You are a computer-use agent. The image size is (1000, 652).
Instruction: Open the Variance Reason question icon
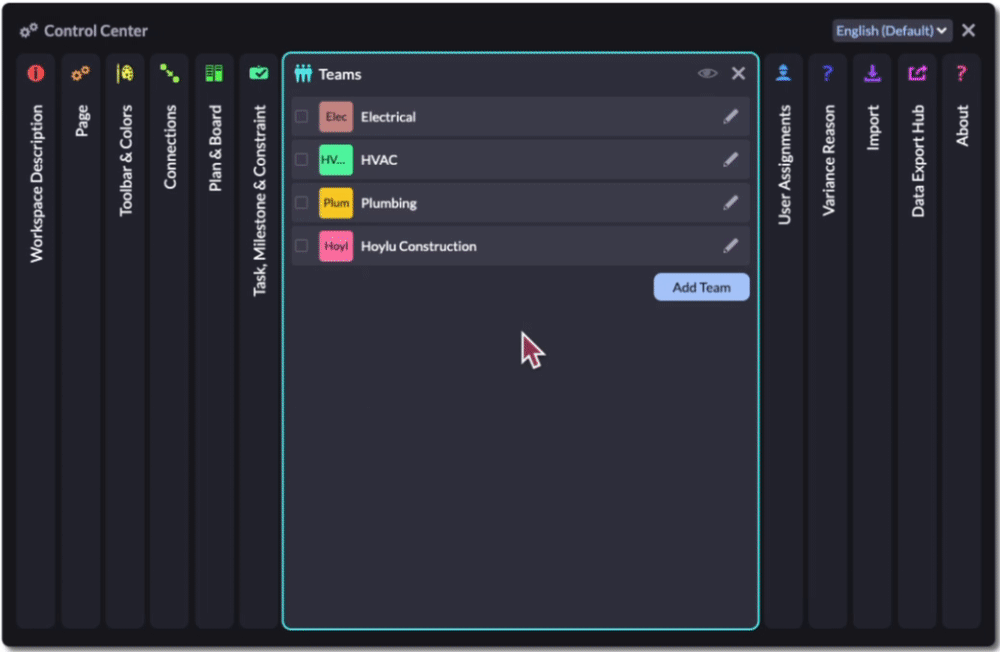point(828,73)
